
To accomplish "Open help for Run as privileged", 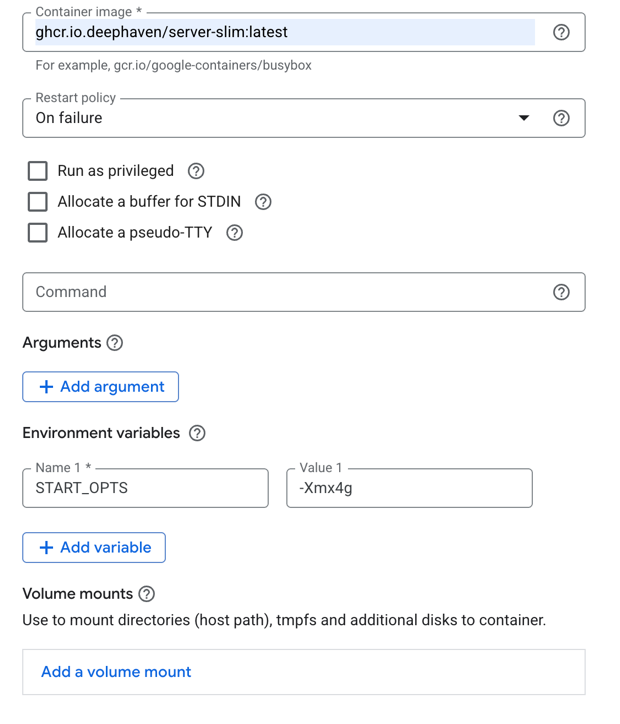I will 196,171.
